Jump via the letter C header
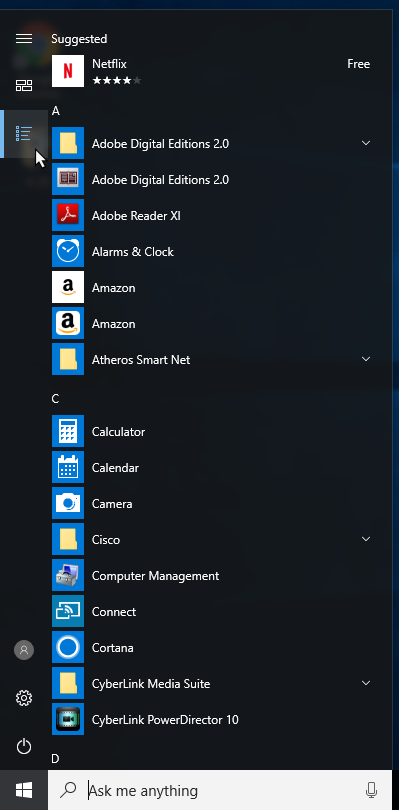The height and width of the screenshot is (810, 399). tap(56, 399)
